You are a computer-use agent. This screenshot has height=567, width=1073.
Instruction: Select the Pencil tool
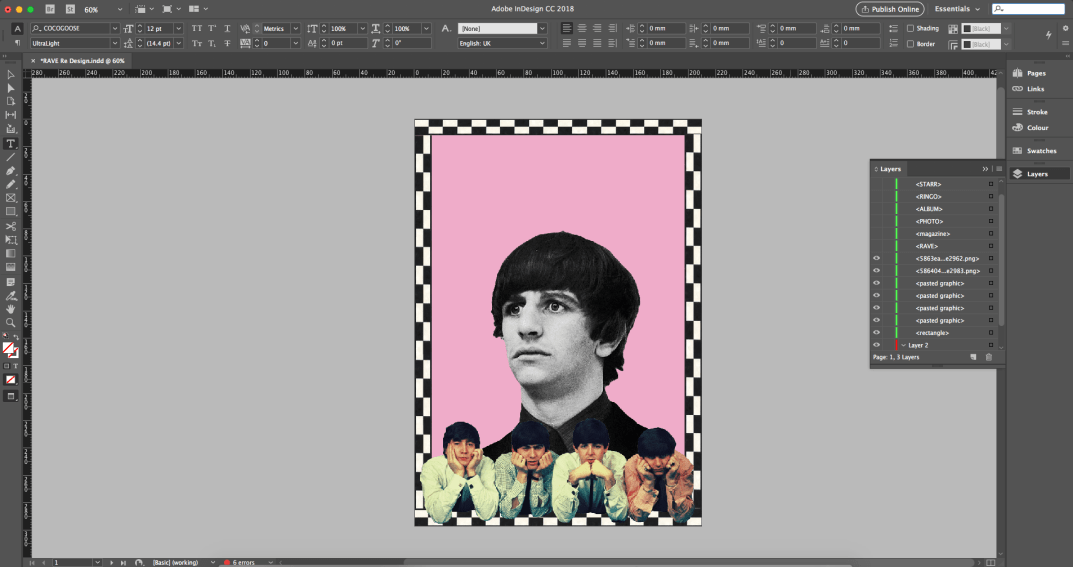[x=10, y=185]
